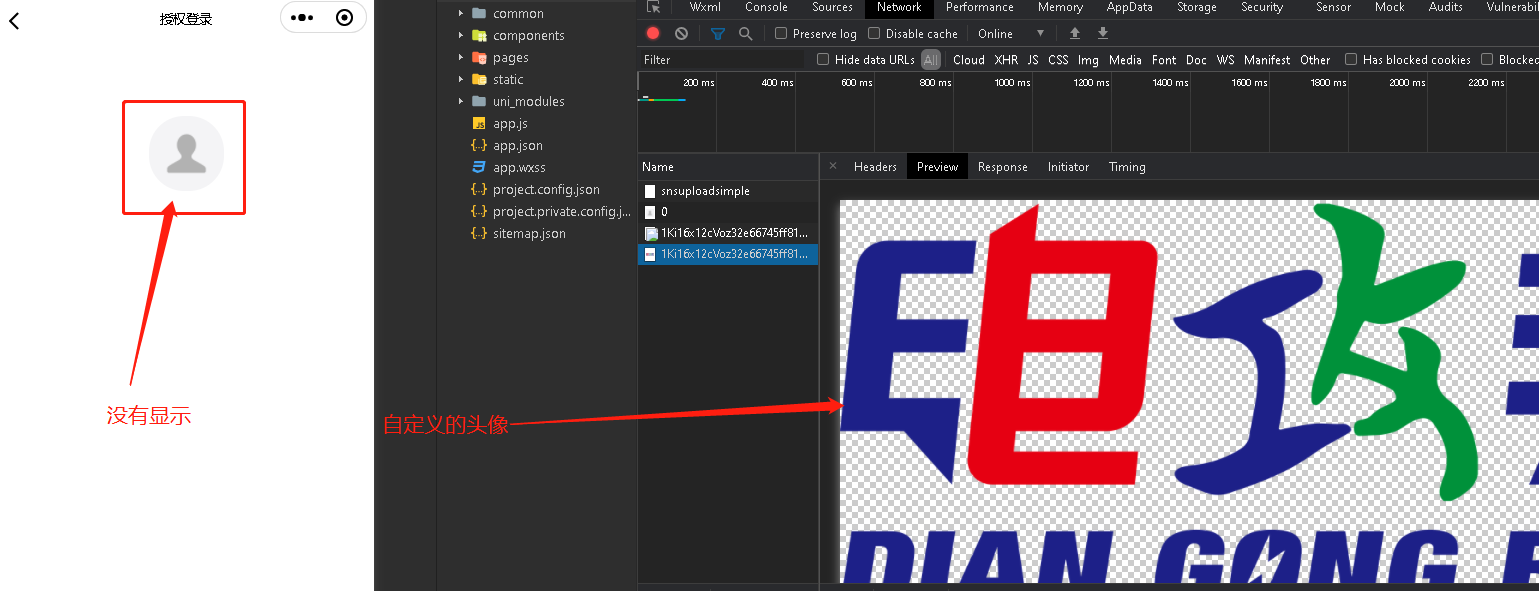The width and height of the screenshot is (1539, 591).
Task: Switch to the Sources tab
Action: pyautogui.click(x=832, y=7)
